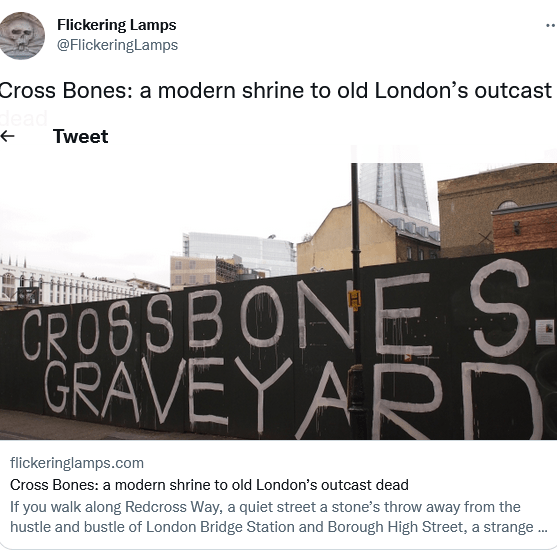Click the faded word 'dead' under the tweet
The height and width of the screenshot is (557, 557).
[23, 118]
